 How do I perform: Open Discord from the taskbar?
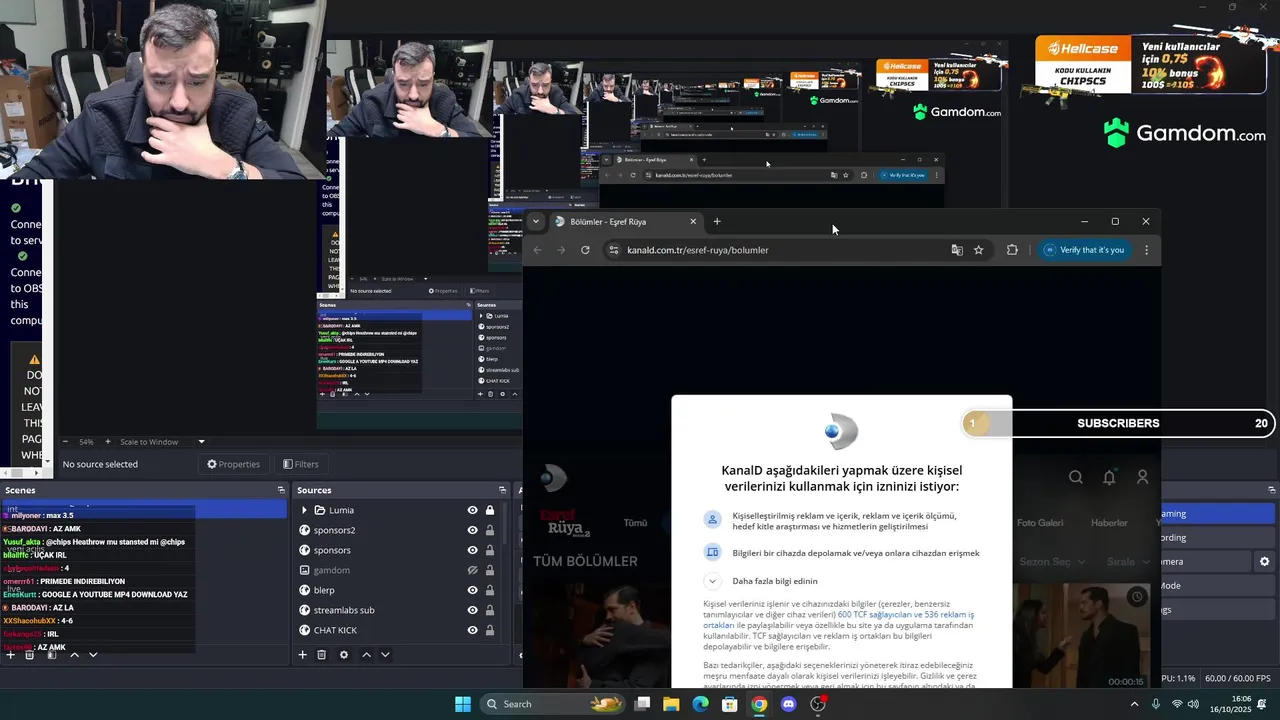(x=788, y=704)
